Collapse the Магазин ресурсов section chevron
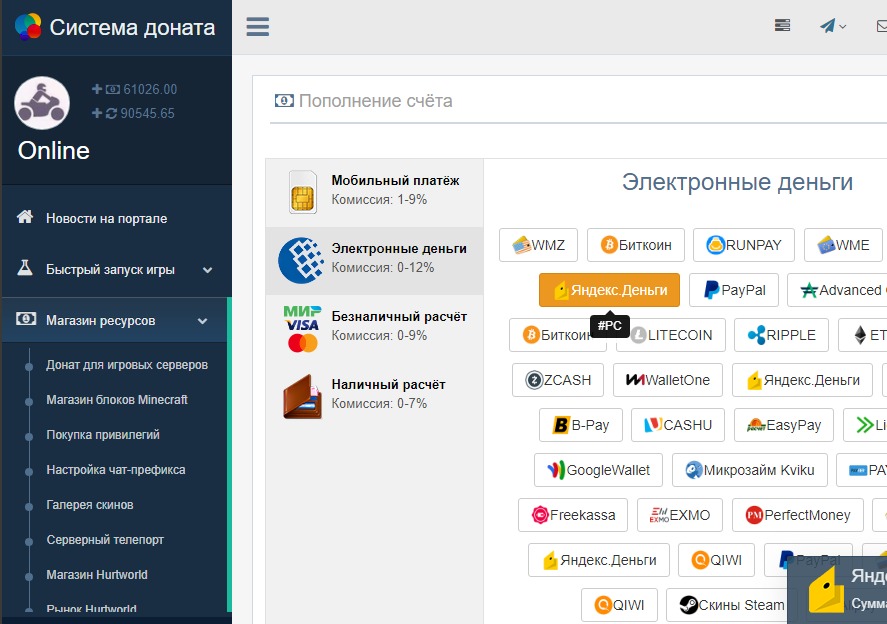This screenshot has width=887, height=624. tap(203, 321)
